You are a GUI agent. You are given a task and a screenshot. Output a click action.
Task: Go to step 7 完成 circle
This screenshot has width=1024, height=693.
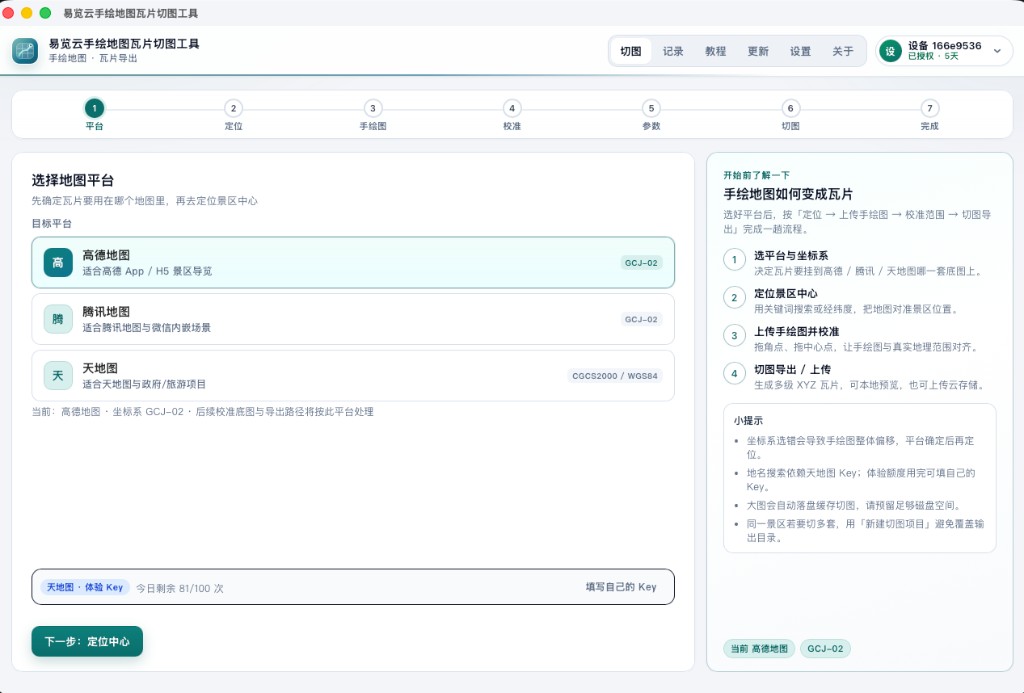(x=930, y=108)
